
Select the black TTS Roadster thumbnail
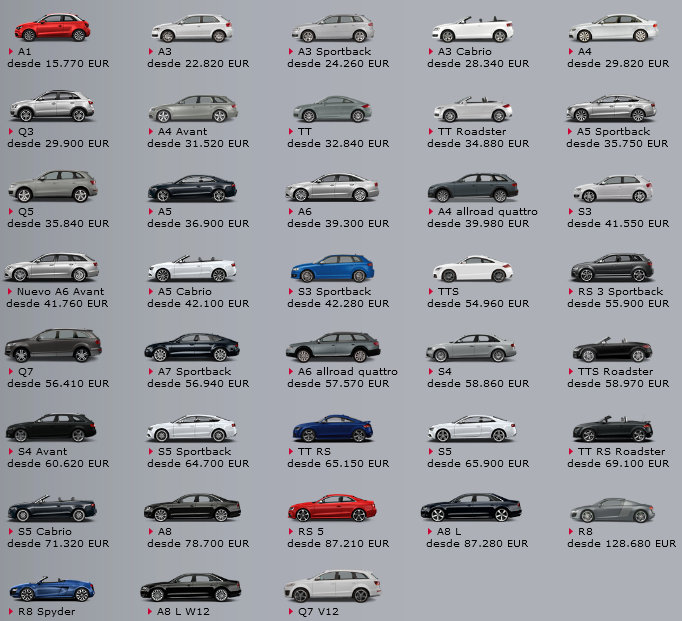(x=612, y=349)
